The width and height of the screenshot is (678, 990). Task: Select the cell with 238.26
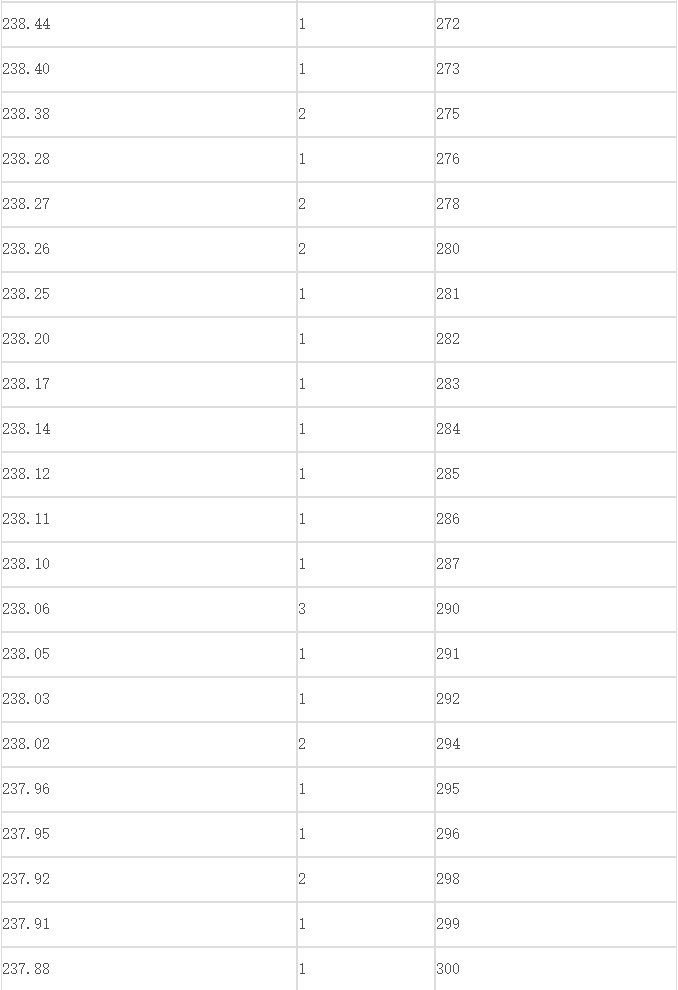(x=148, y=249)
